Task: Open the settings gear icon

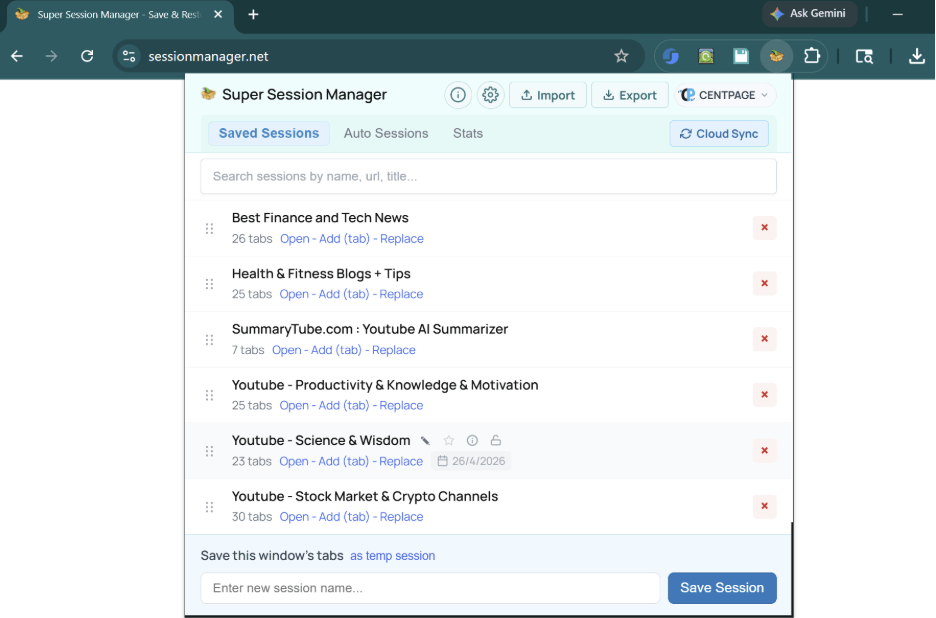Action: [x=490, y=95]
